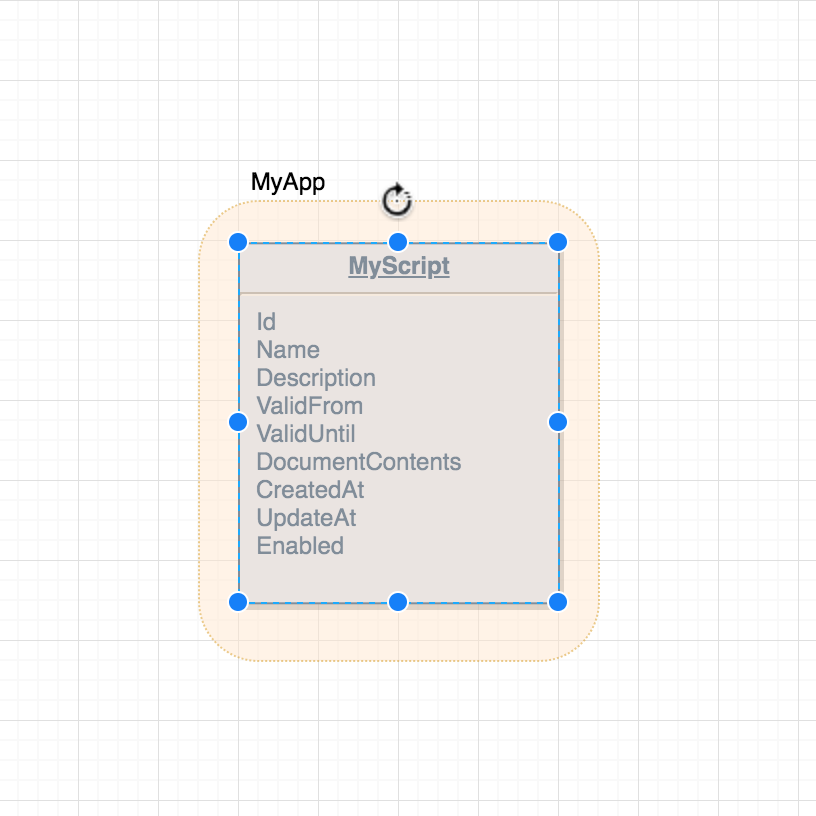
Task: Click the Enabled field line
Action: 300,546
